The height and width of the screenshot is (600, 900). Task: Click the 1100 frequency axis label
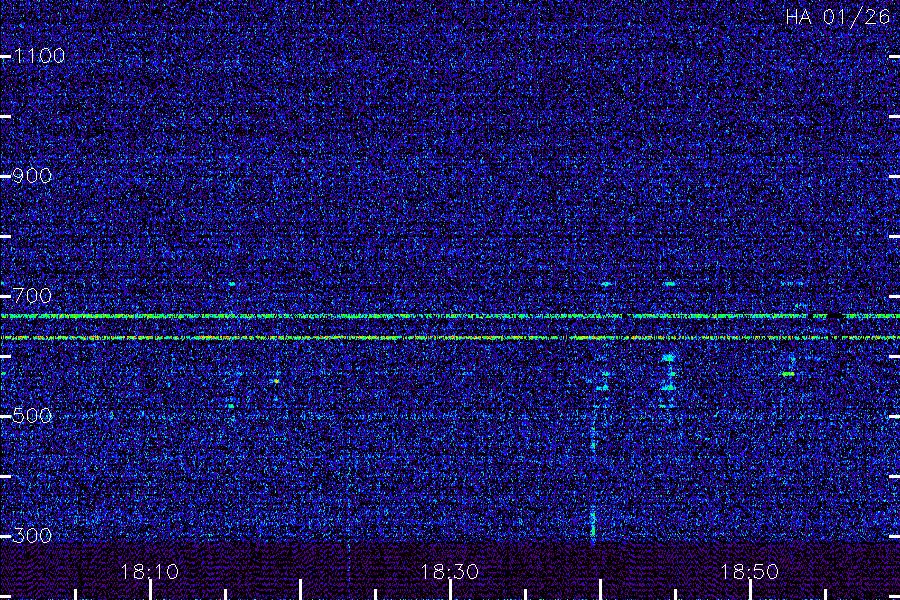(39, 56)
